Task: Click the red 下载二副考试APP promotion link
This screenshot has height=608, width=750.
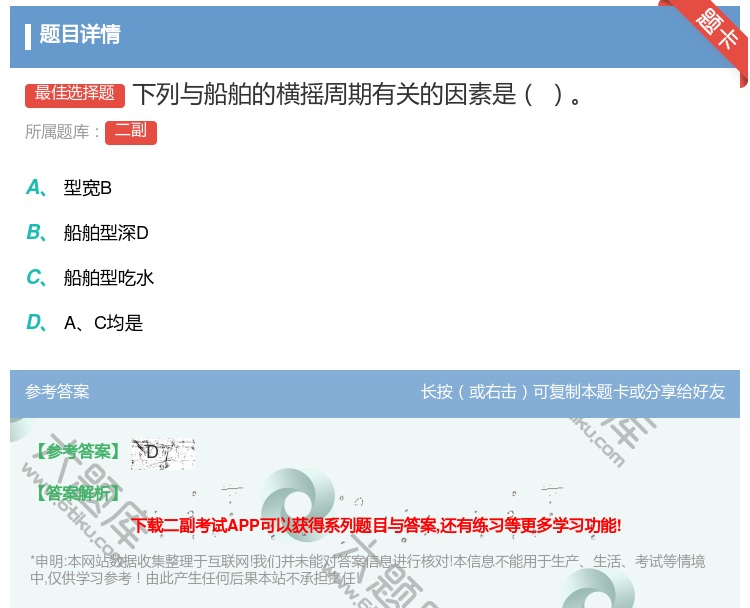Action: [x=376, y=525]
